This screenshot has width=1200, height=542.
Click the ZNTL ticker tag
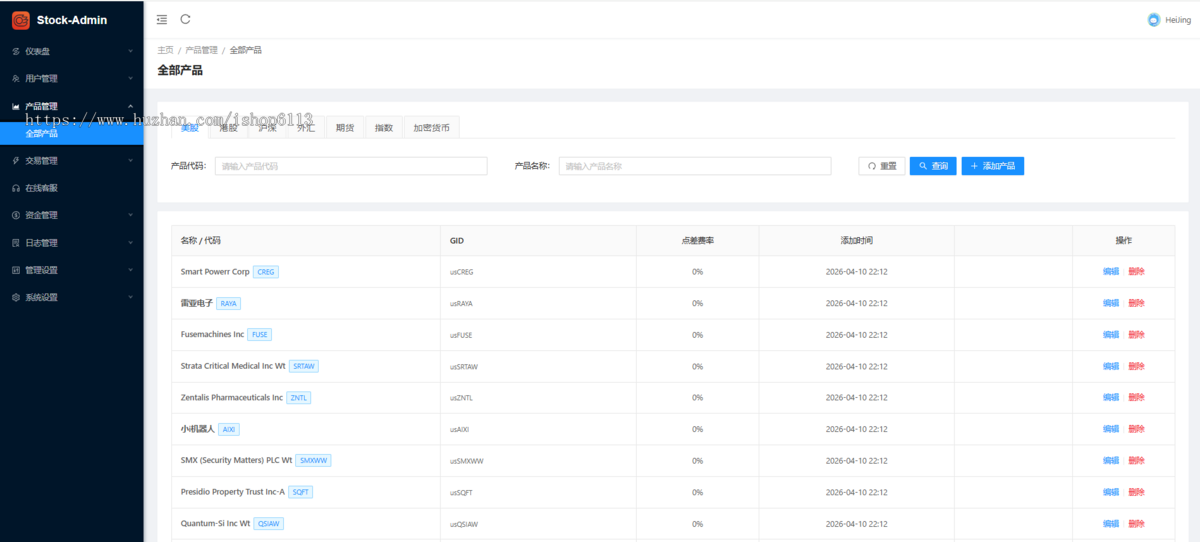(299, 397)
